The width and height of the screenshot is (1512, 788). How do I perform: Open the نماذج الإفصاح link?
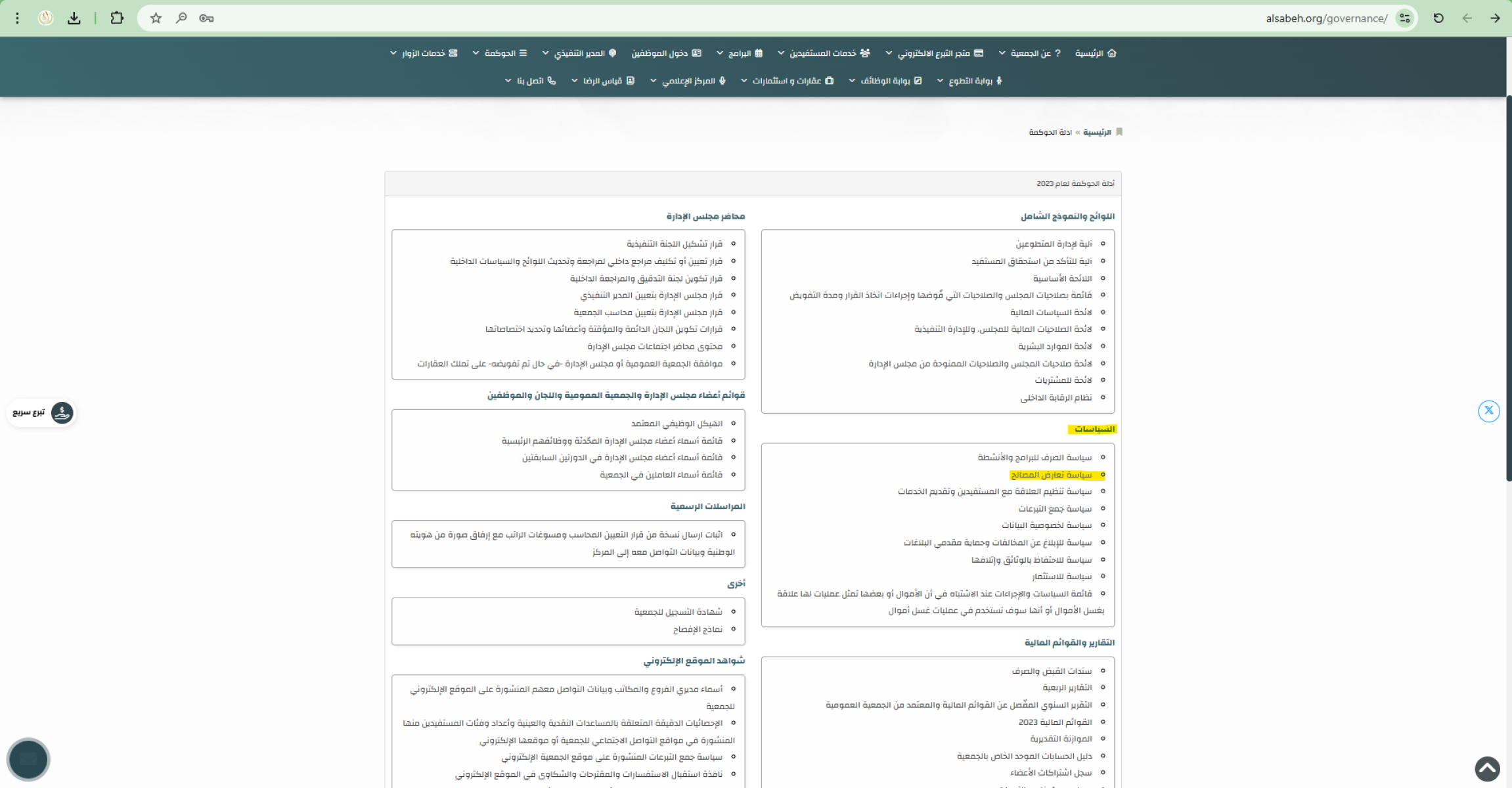[698, 629]
